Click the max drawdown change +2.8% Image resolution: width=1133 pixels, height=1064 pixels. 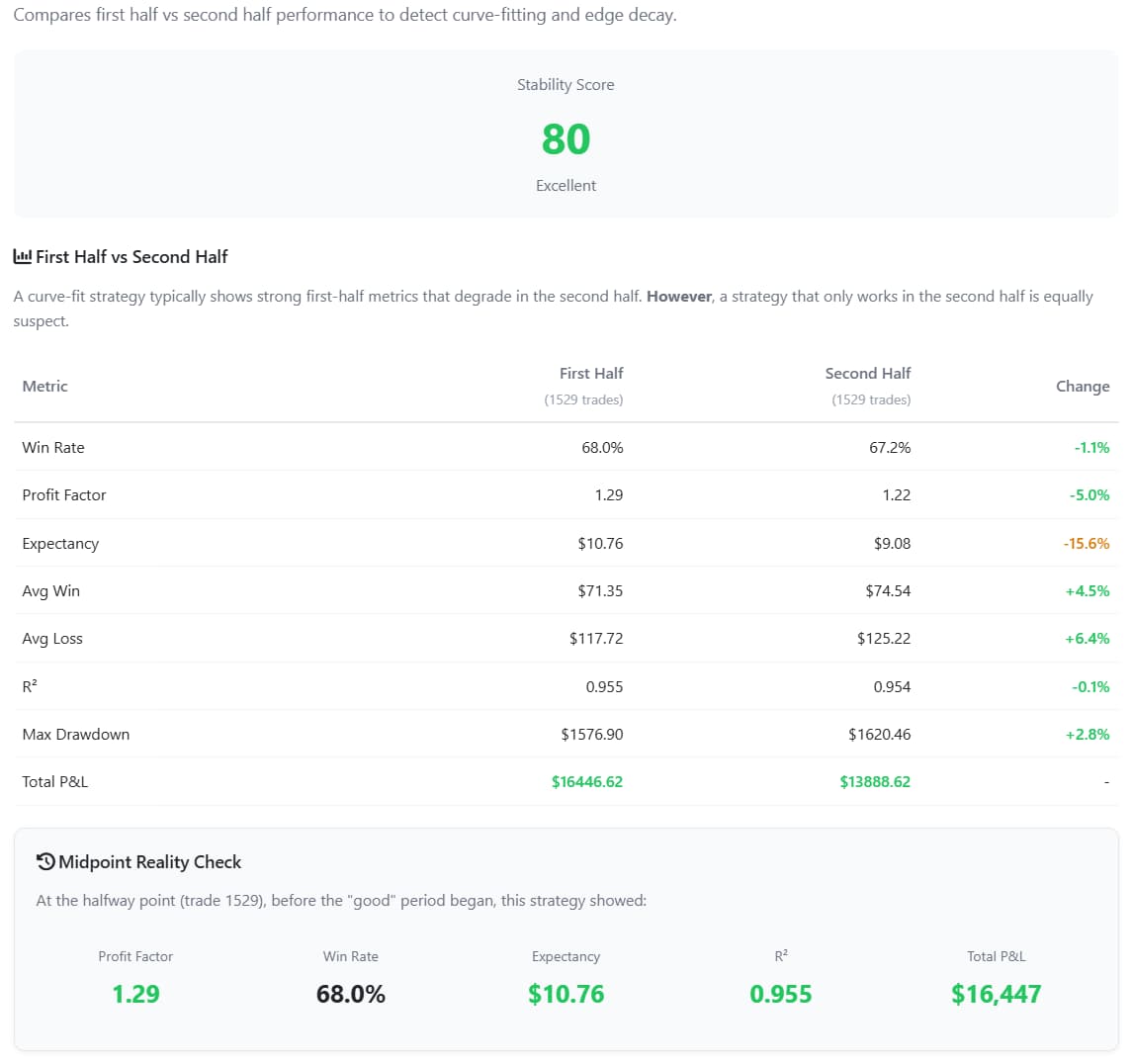pyautogui.click(x=1088, y=735)
